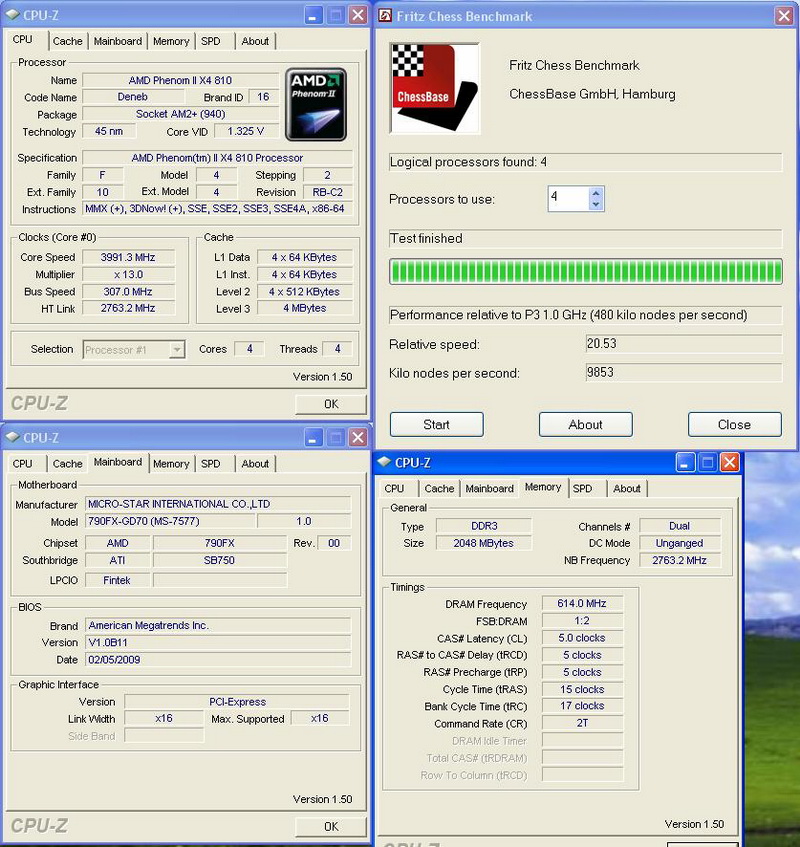
Task: Click the Southbridge value SB750
Action: click(219, 560)
